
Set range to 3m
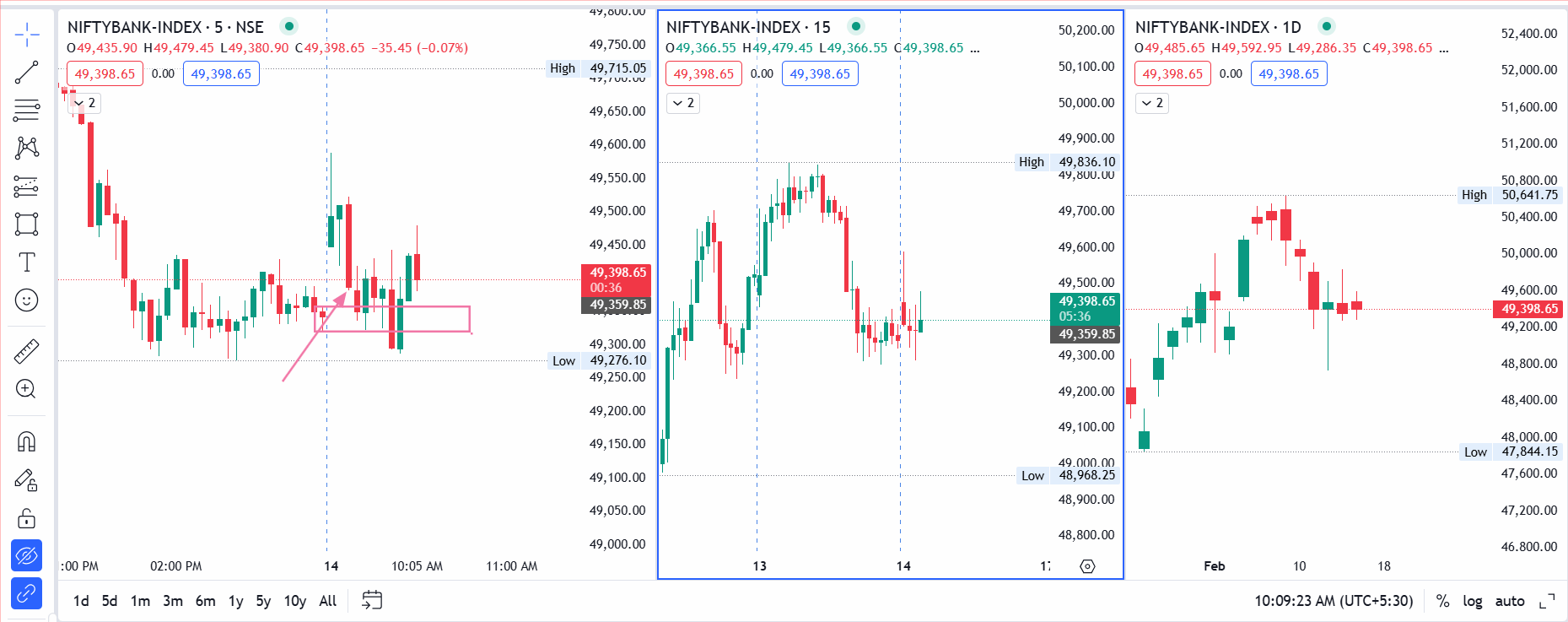coord(173,601)
